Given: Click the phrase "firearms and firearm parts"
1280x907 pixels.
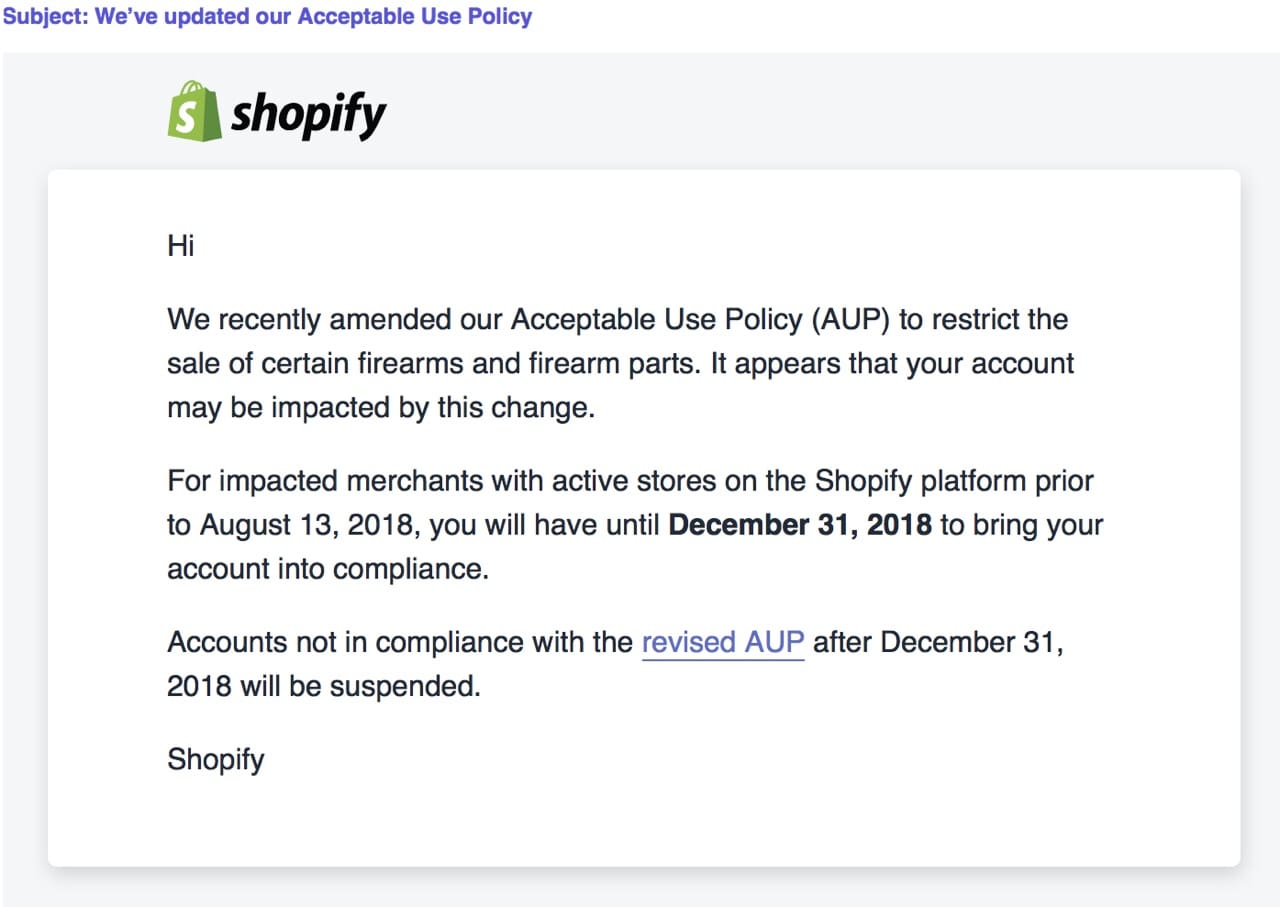Looking at the screenshot, I should click(x=514, y=364).
